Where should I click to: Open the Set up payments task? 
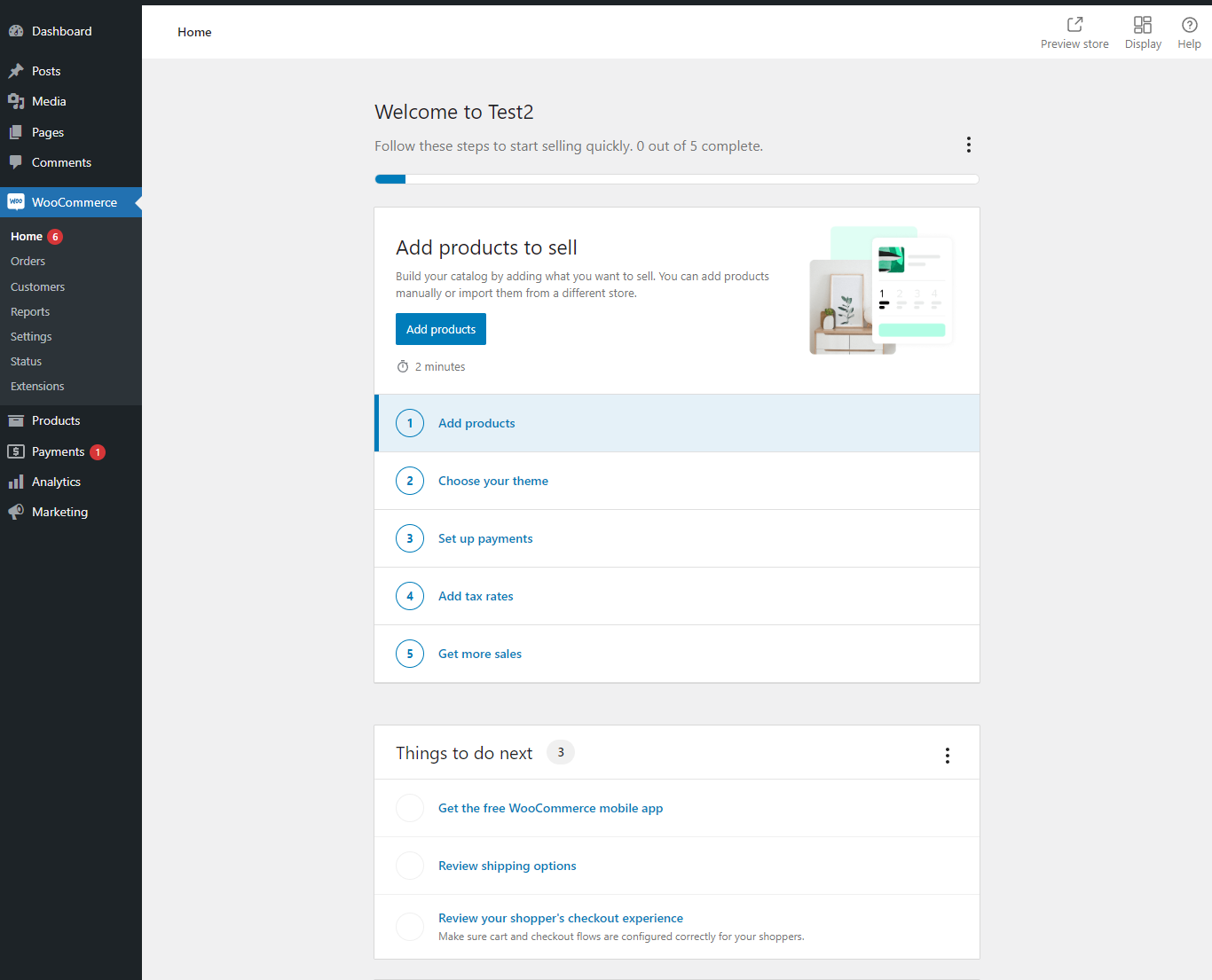coord(485,538)
